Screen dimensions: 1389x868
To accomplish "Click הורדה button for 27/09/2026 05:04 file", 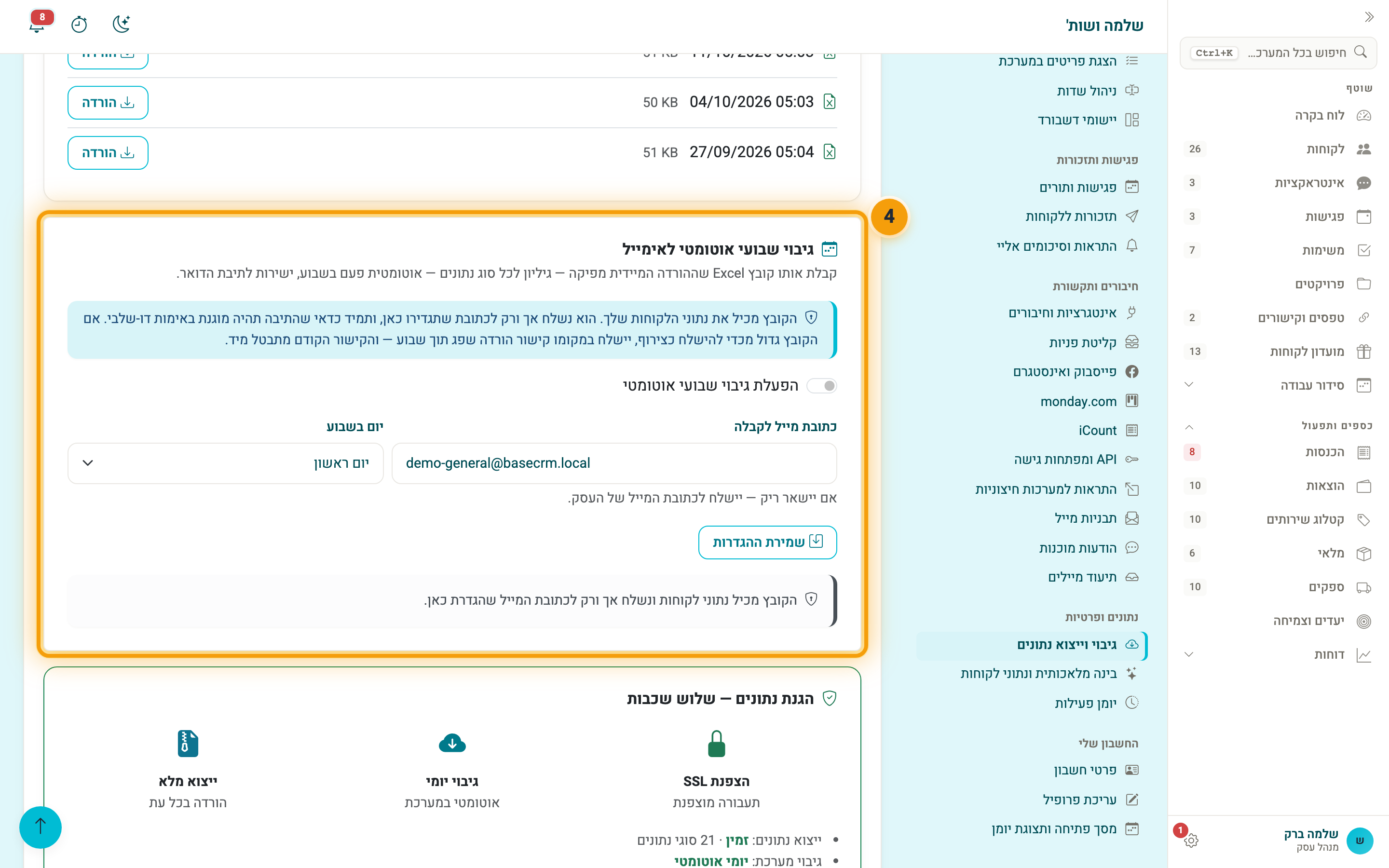I will pyautogui.click(x=108, y=152).
